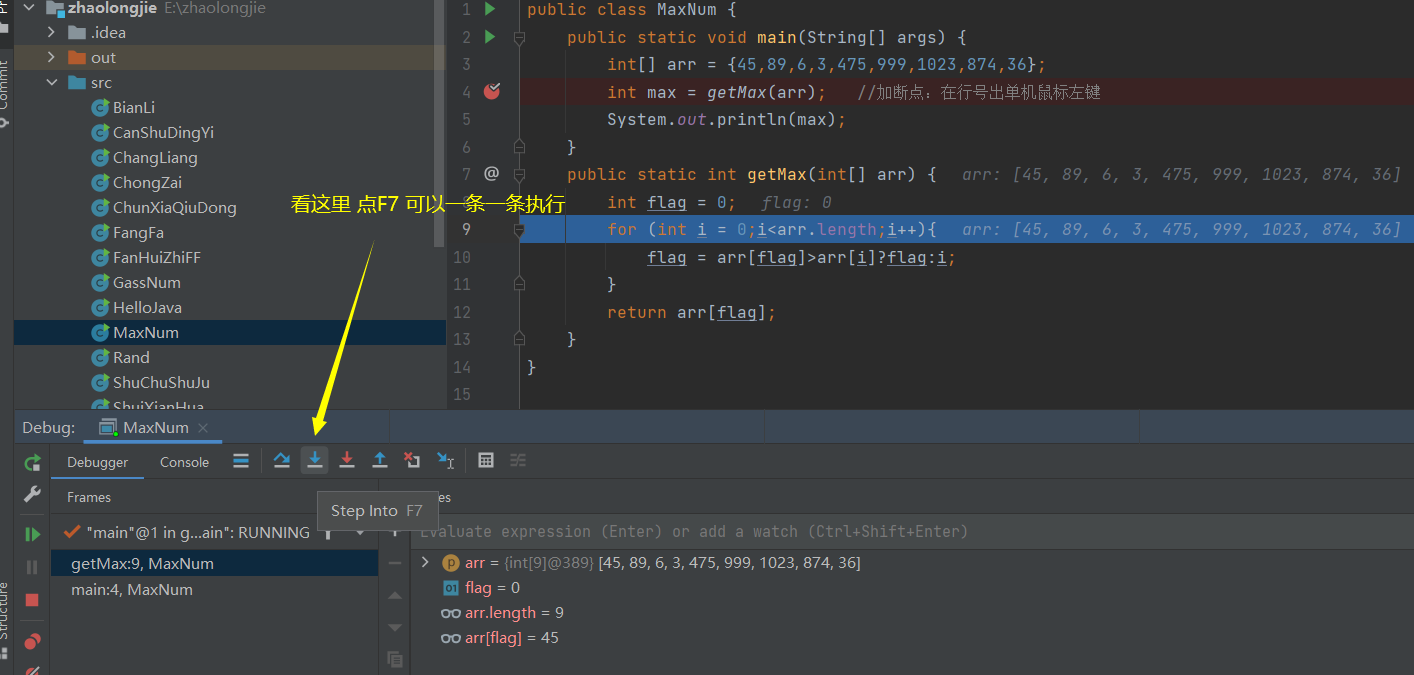1414x675 pixels.
Task: Show the current execution point
Action: coord(241,460)
